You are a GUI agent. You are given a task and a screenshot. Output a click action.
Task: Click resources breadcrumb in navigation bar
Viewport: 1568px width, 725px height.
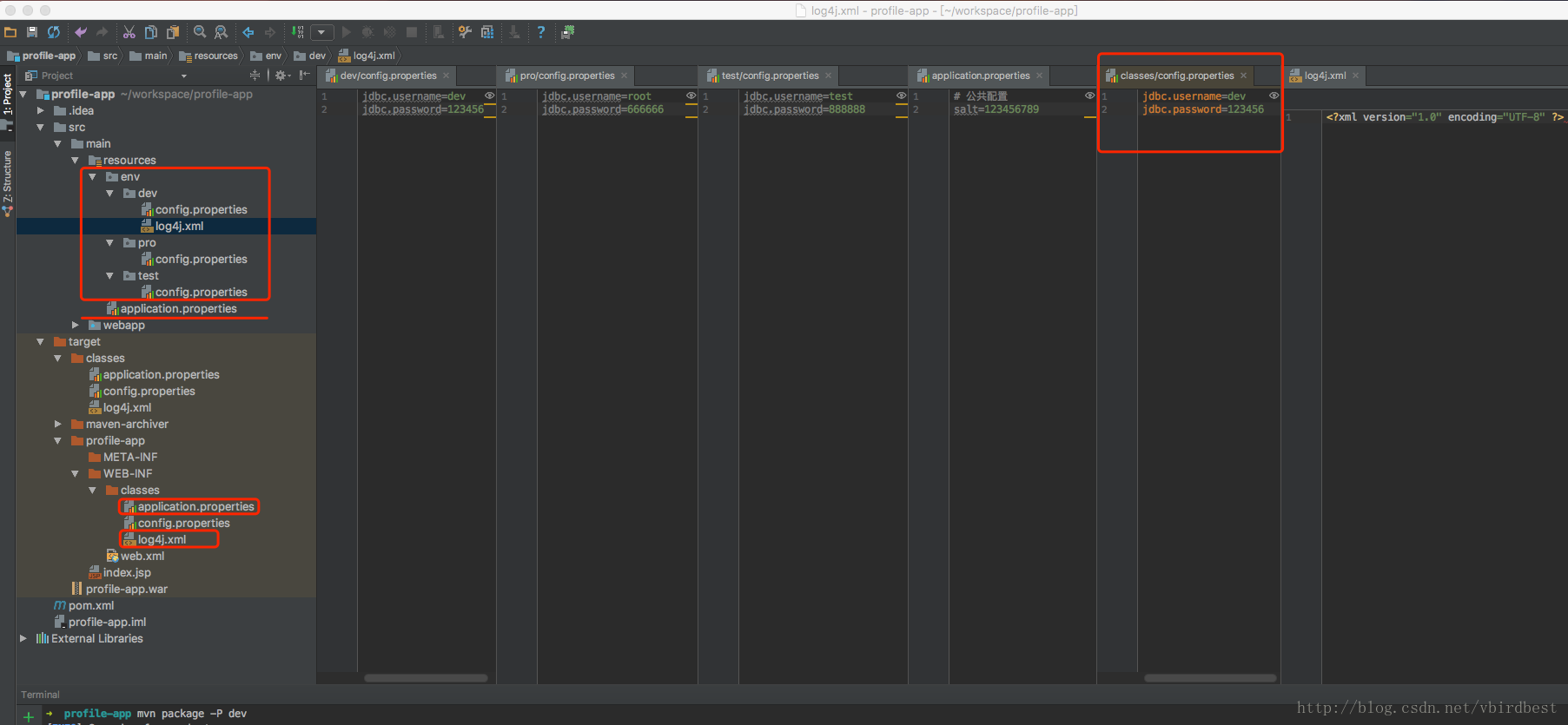(208, 56)
